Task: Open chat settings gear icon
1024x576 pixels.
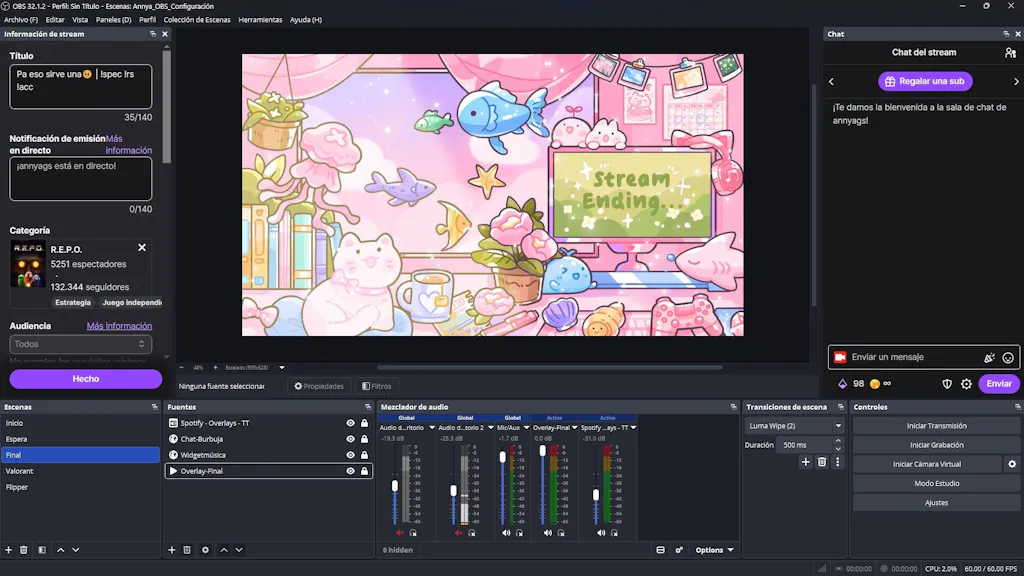Action: click(x=967, y=384)
